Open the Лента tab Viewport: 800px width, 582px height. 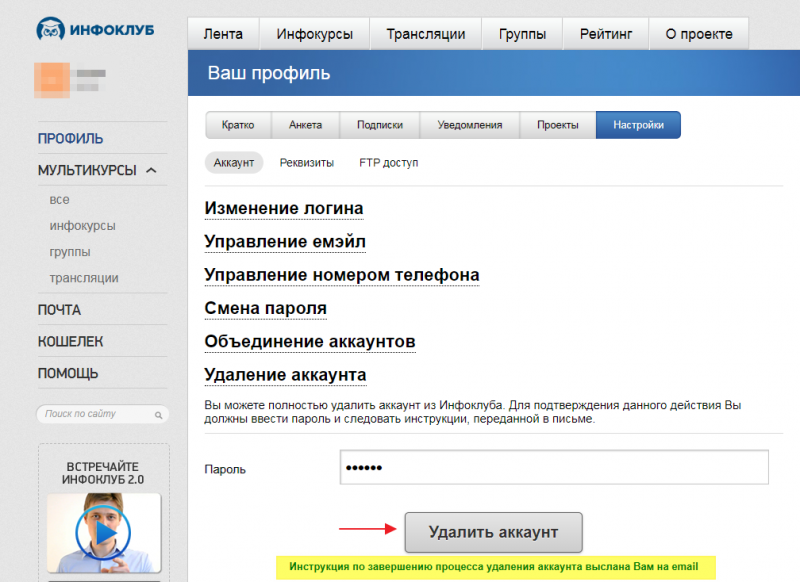223,34
